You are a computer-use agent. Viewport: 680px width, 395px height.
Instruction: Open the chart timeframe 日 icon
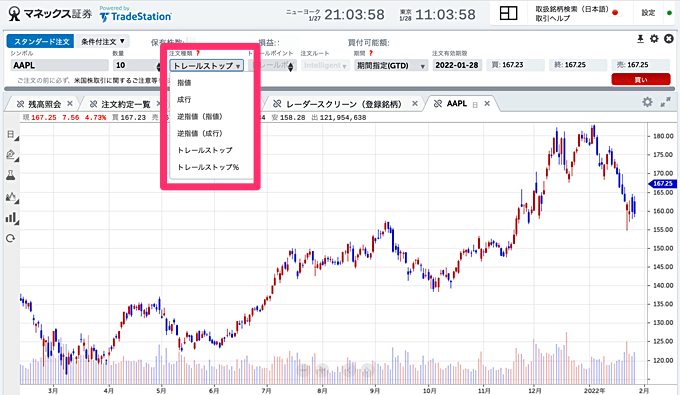(11, 135)
